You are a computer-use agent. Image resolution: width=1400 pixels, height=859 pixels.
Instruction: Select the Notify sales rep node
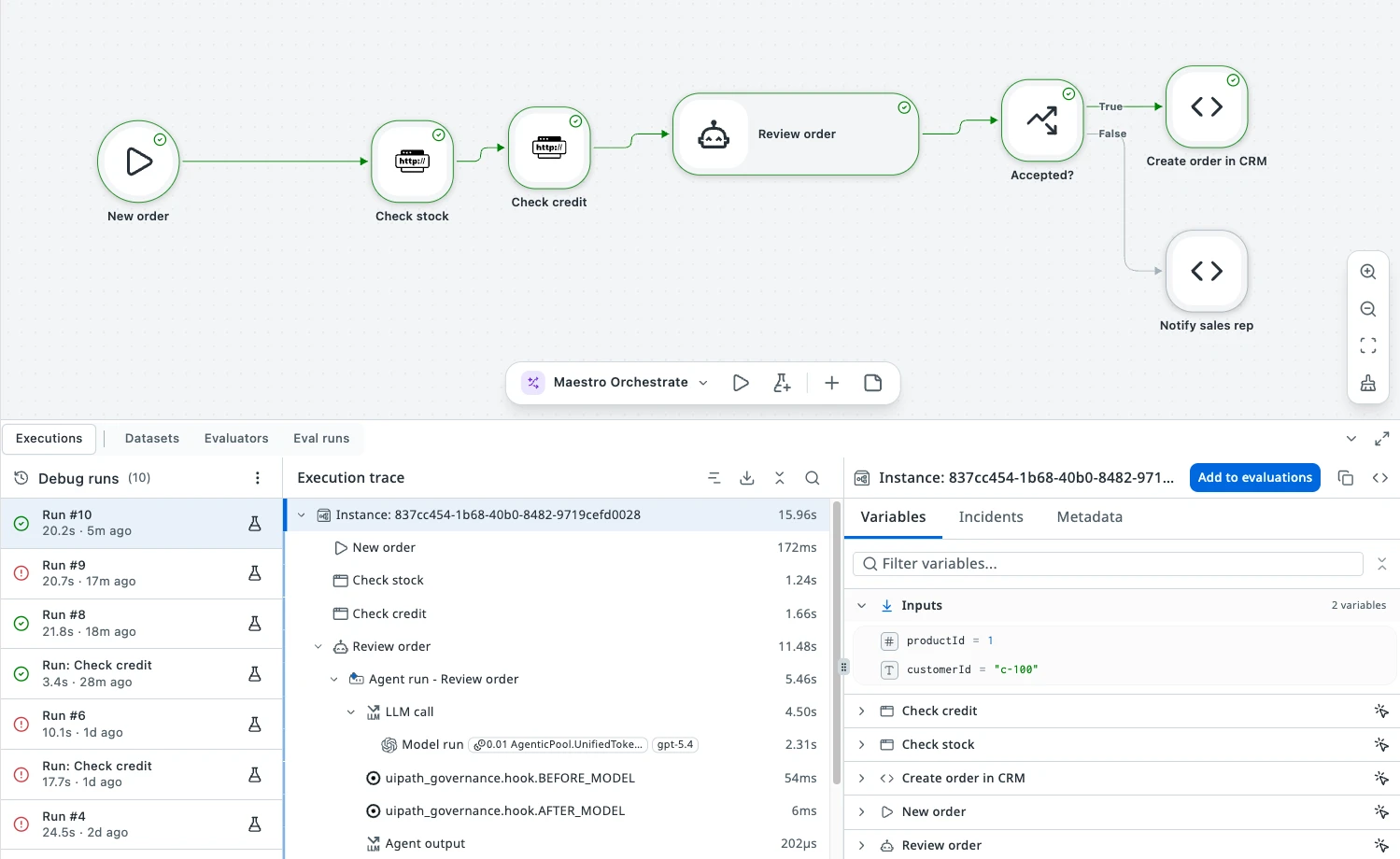pyautogui.click(x=1207, y=271)
